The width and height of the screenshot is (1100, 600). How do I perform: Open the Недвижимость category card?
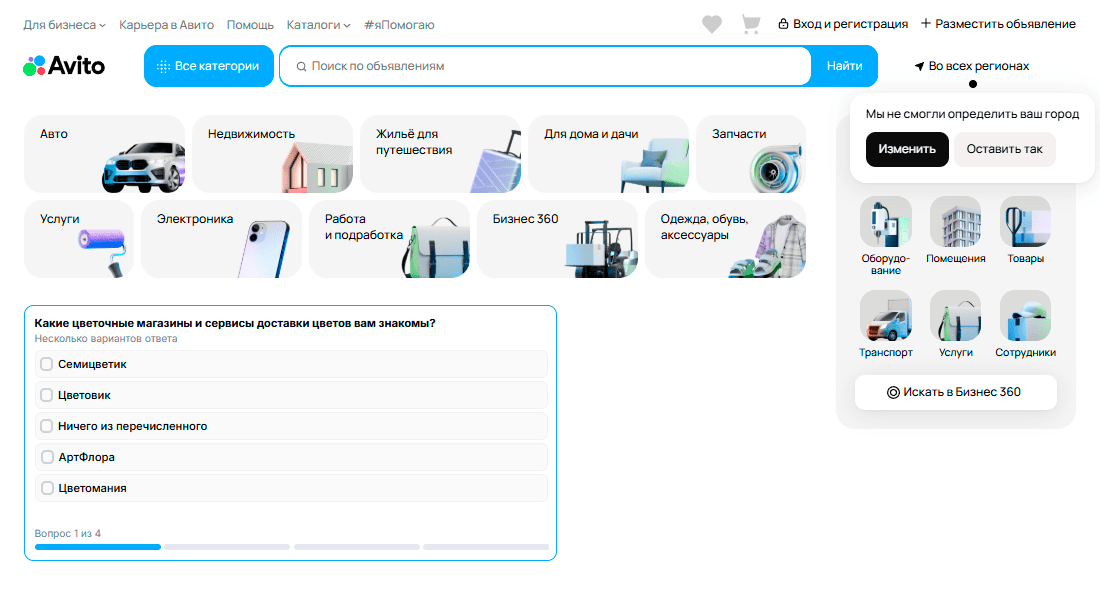[272, 154]
